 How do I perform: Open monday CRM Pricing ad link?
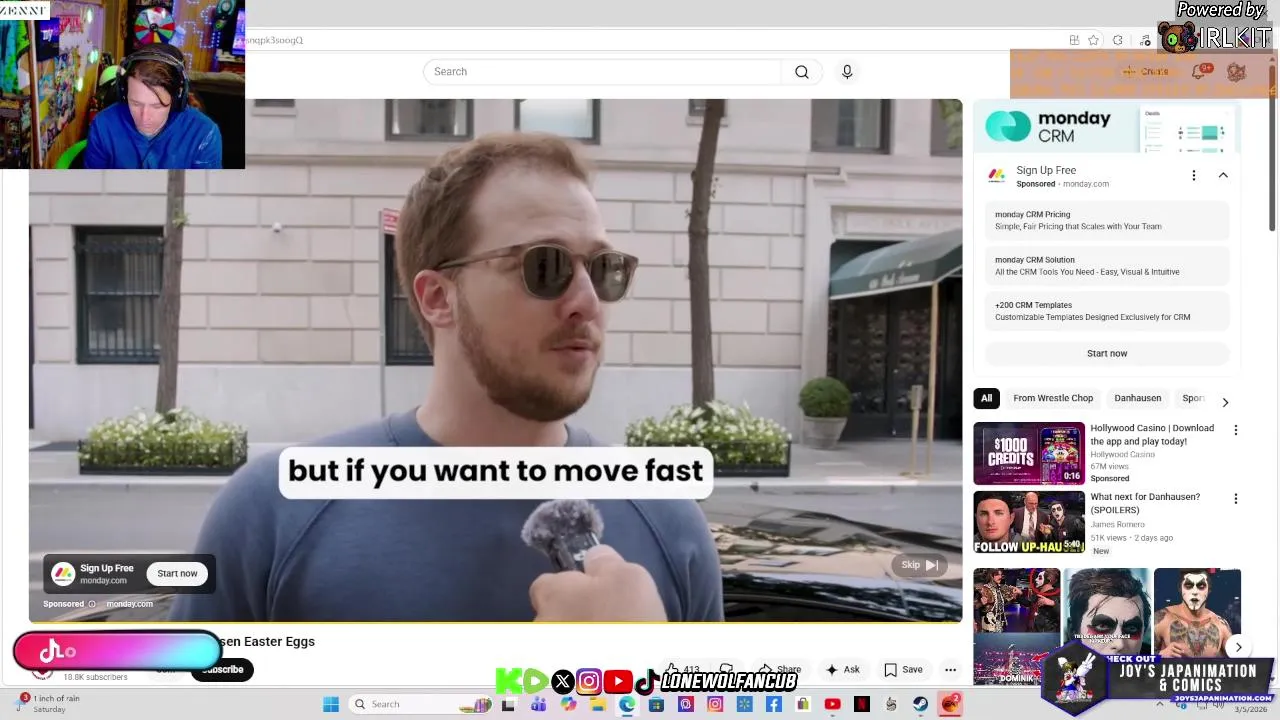tap(1107, 221)
